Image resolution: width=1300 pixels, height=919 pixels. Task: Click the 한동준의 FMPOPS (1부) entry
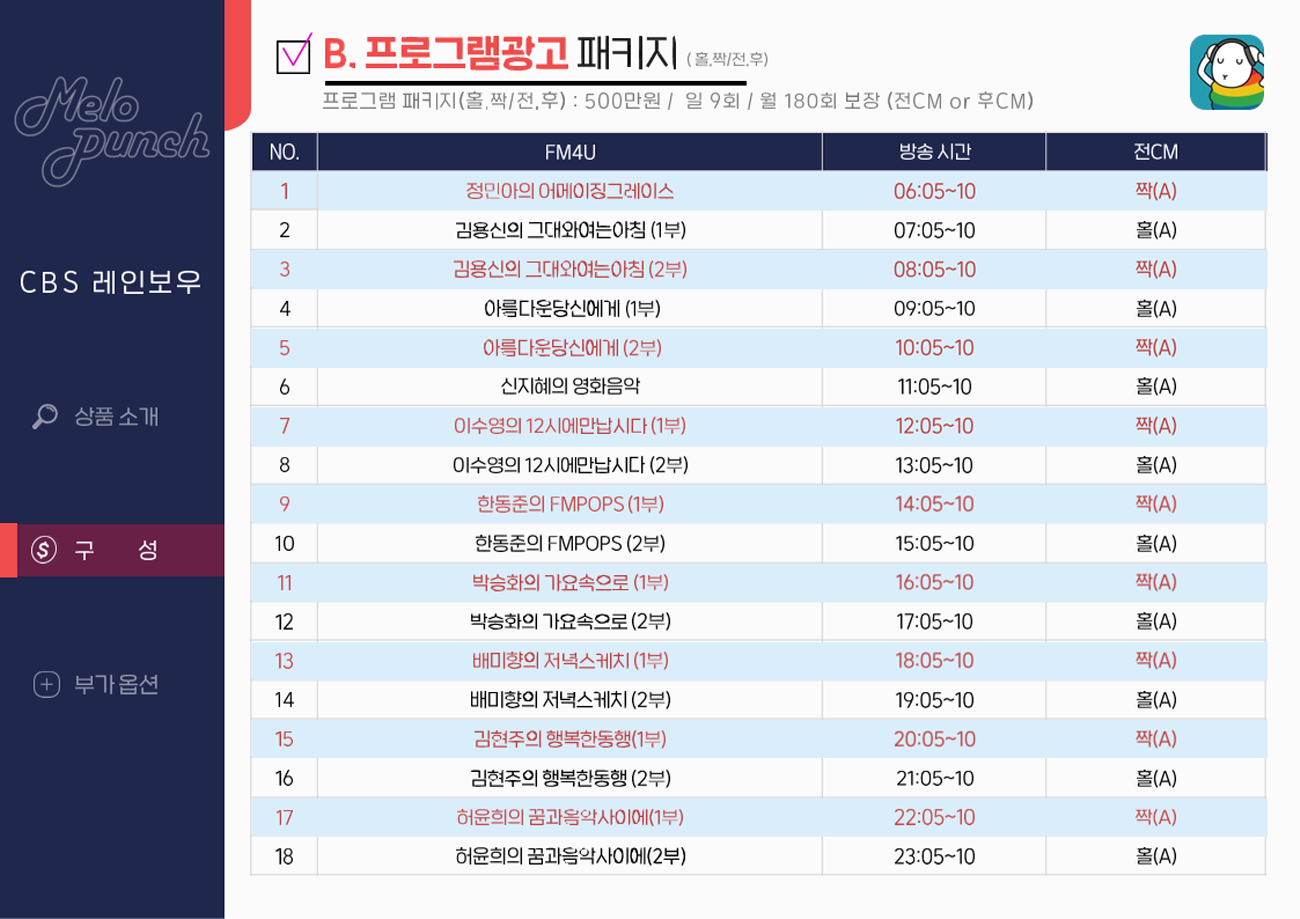(569, 504)
